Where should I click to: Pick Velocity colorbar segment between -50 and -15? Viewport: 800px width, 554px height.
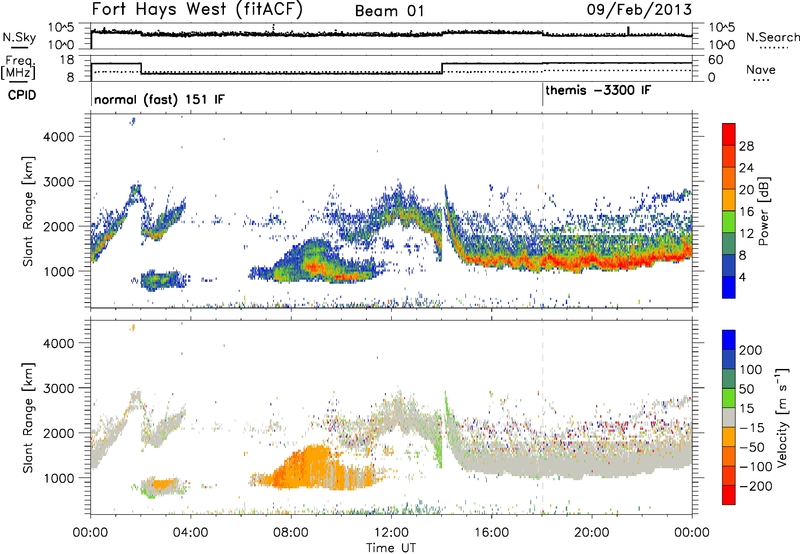[x=729, y=437]
